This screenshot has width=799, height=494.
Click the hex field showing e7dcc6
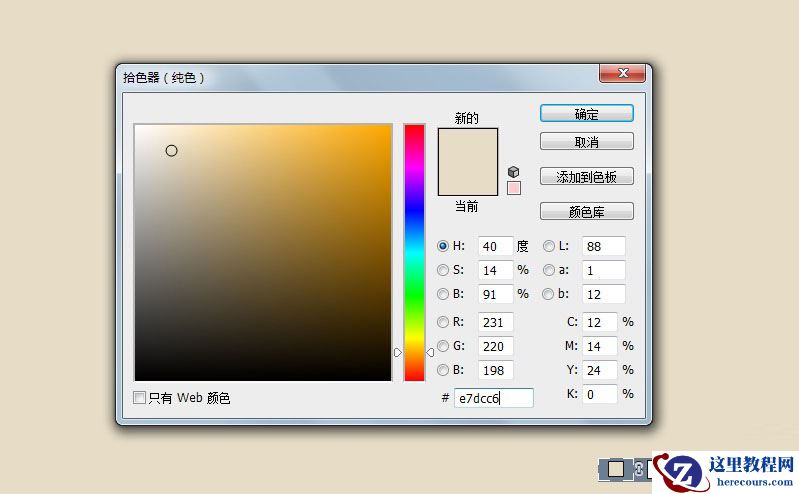click(x=494, y=398)
